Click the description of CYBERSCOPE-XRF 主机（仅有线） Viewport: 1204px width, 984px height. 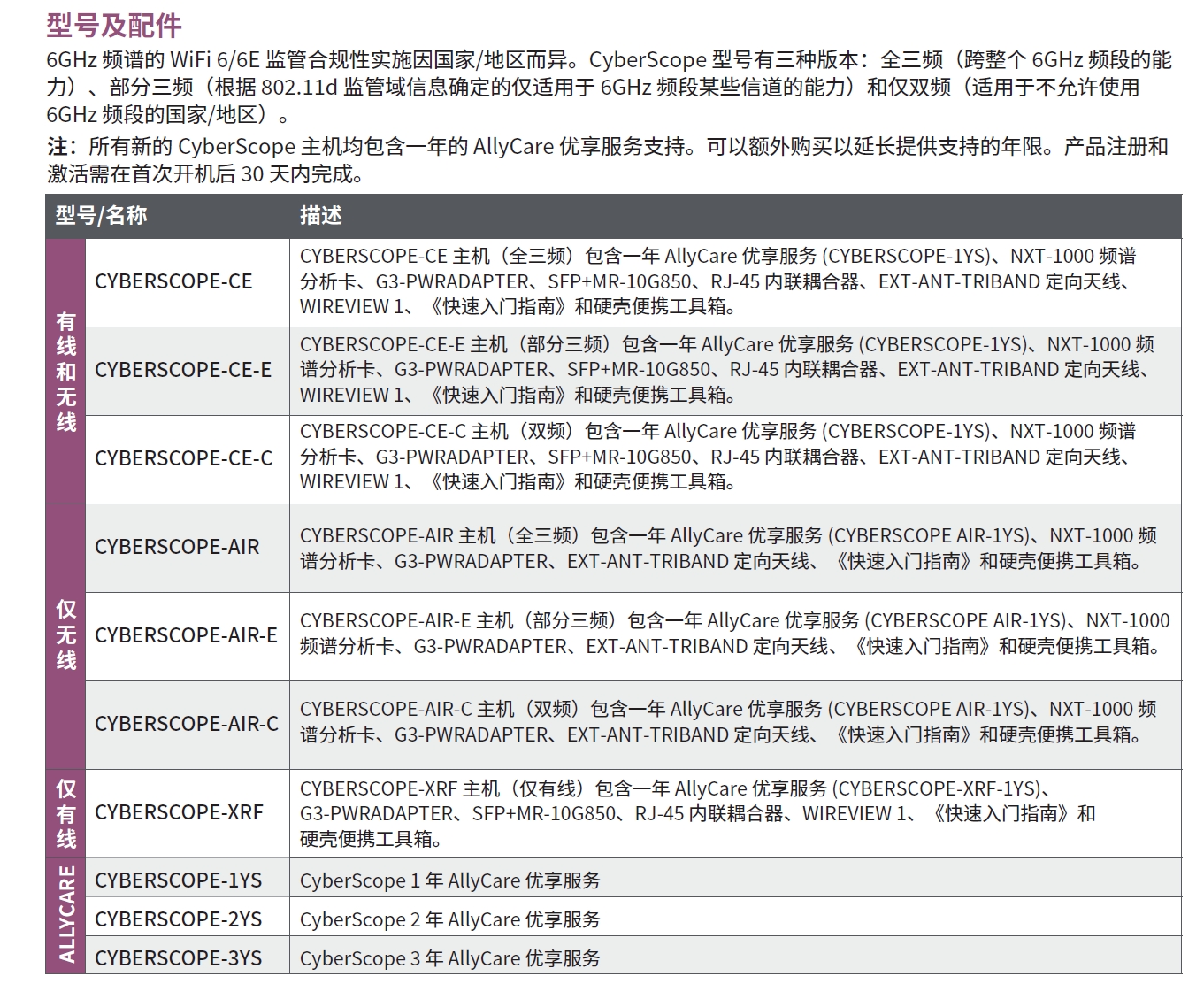[x=698, y=813]
